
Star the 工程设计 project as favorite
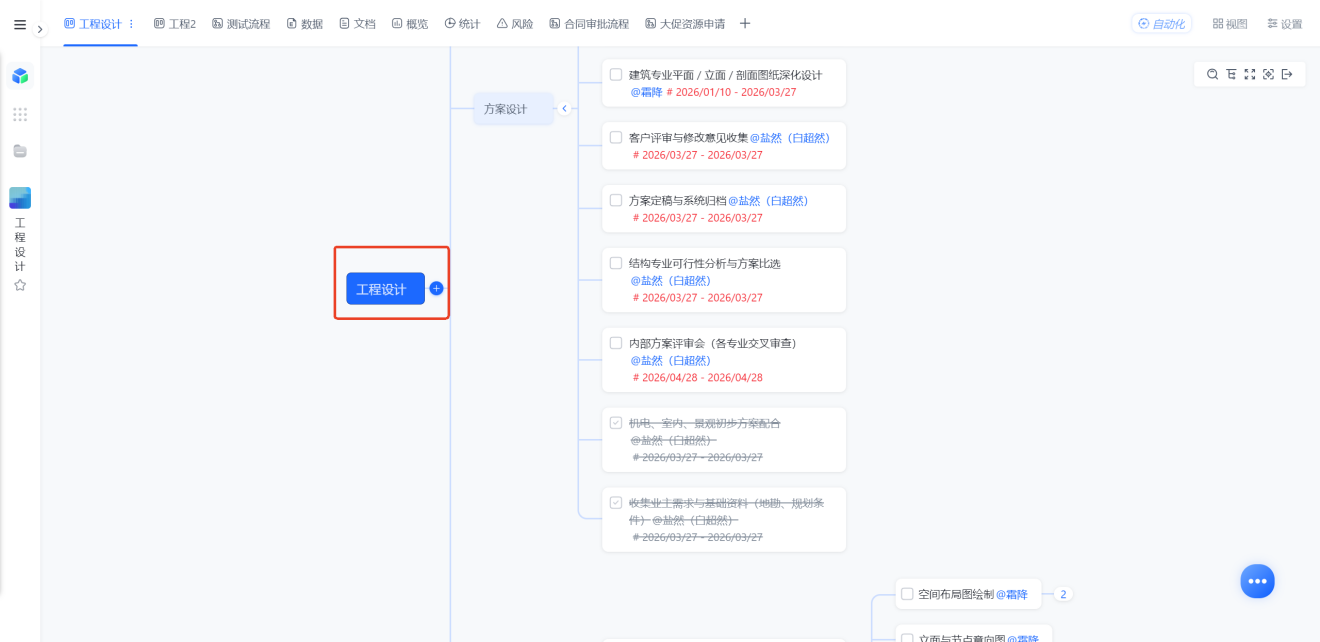20,285
